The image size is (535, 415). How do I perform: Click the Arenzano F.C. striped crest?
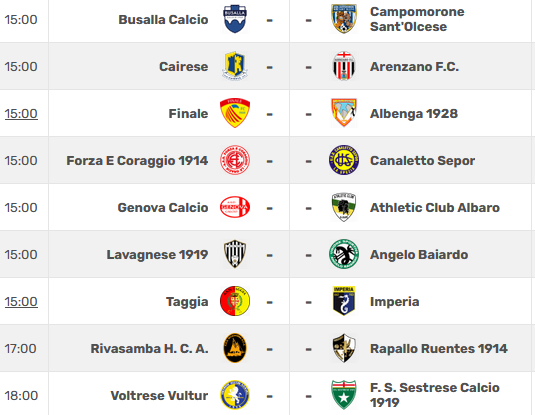pos(344,66)
